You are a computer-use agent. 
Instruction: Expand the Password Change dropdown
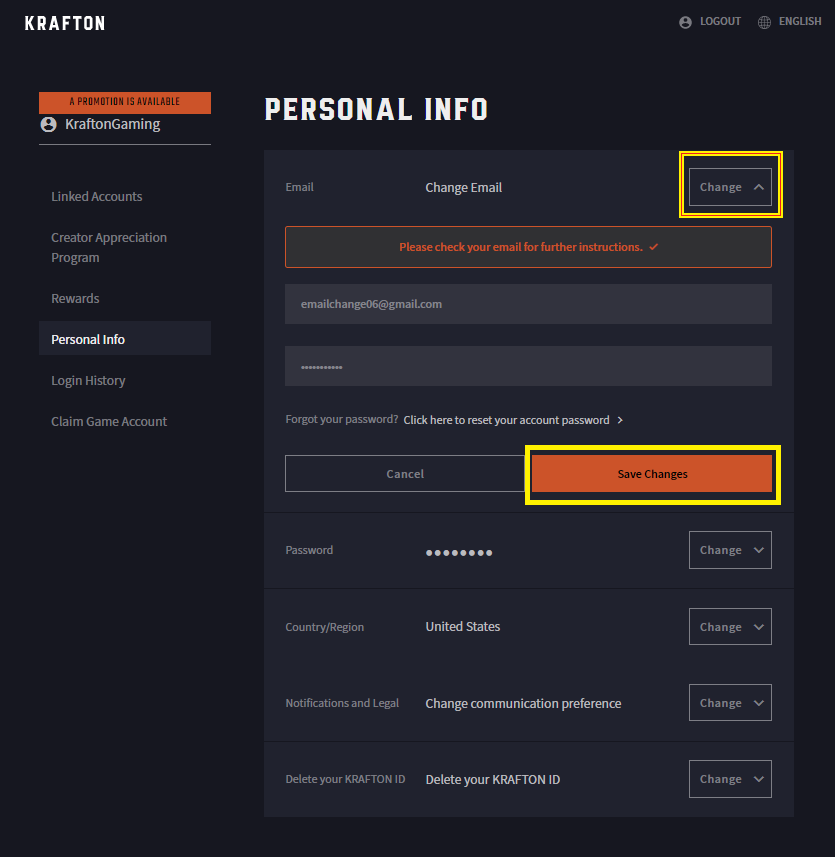coord(730,550)
